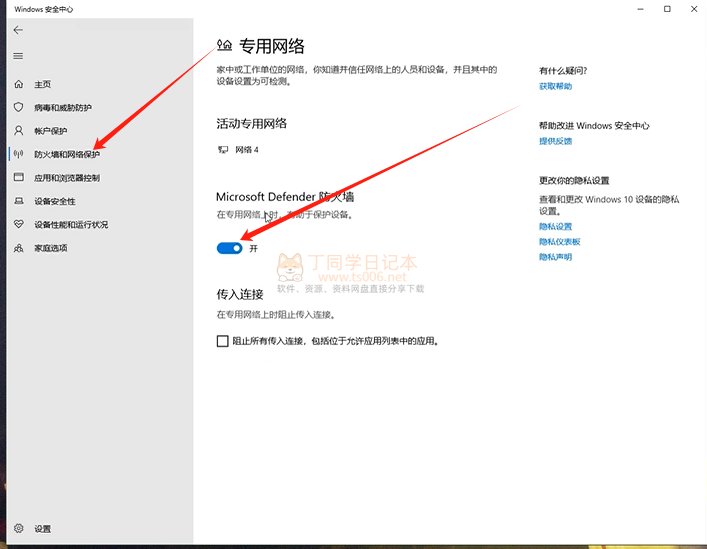Select 防火墙和网络保护 in sidebar

point(67,155)
